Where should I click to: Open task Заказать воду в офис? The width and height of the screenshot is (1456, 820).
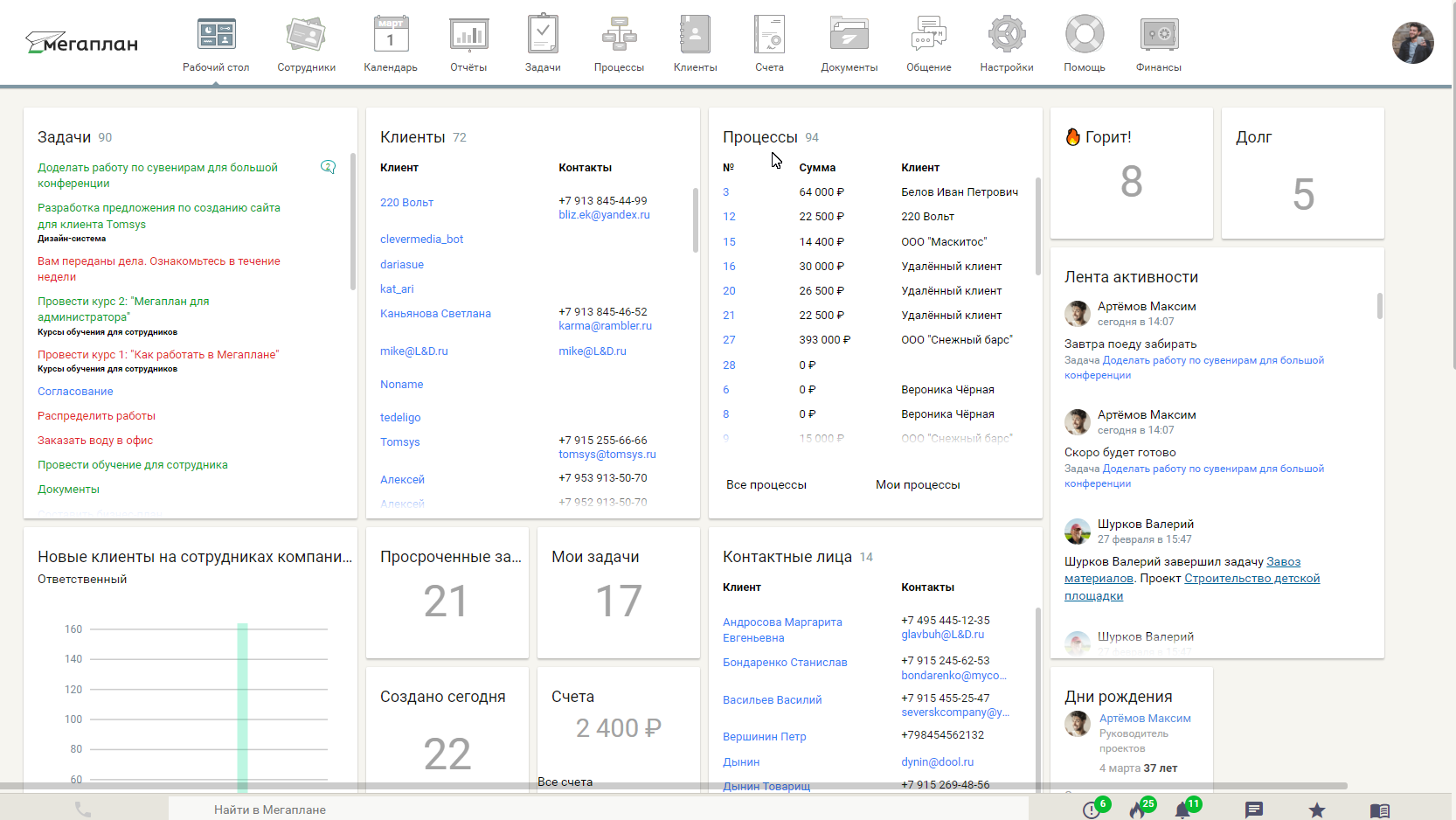(x=95, y=441)
